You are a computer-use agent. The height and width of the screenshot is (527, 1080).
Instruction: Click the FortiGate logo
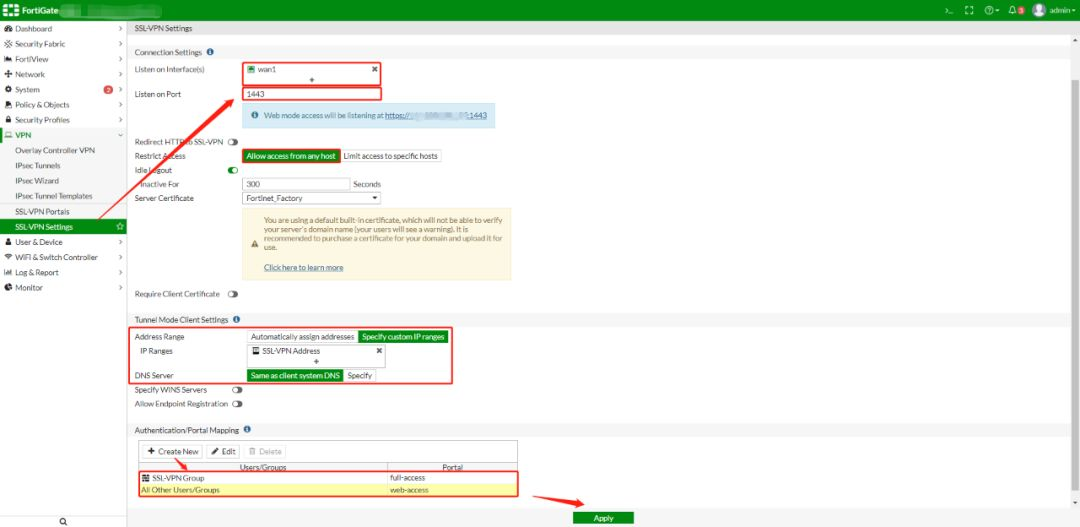click(x=30, y=10)
